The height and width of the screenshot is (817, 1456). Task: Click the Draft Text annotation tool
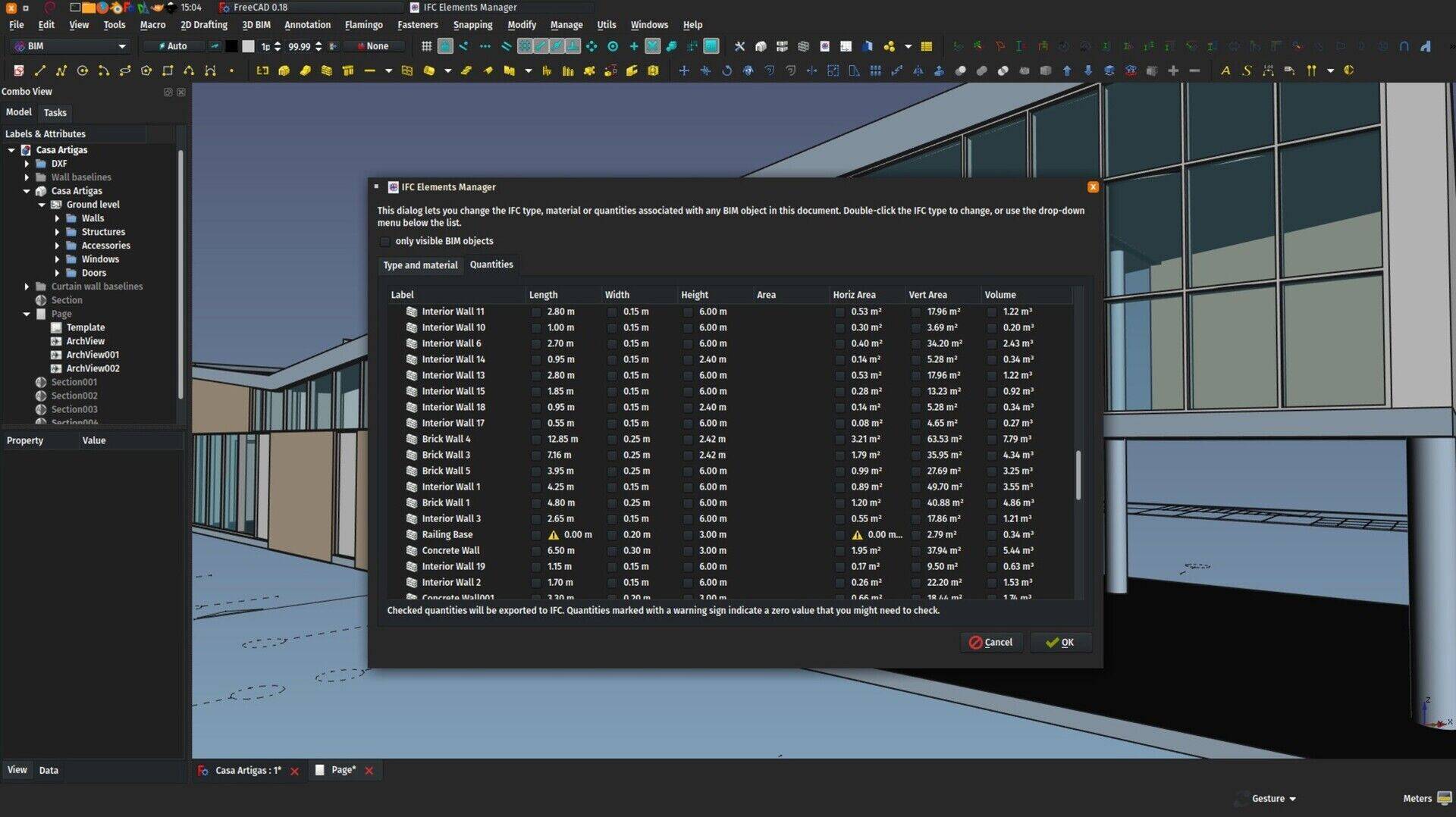[1225, 70]
